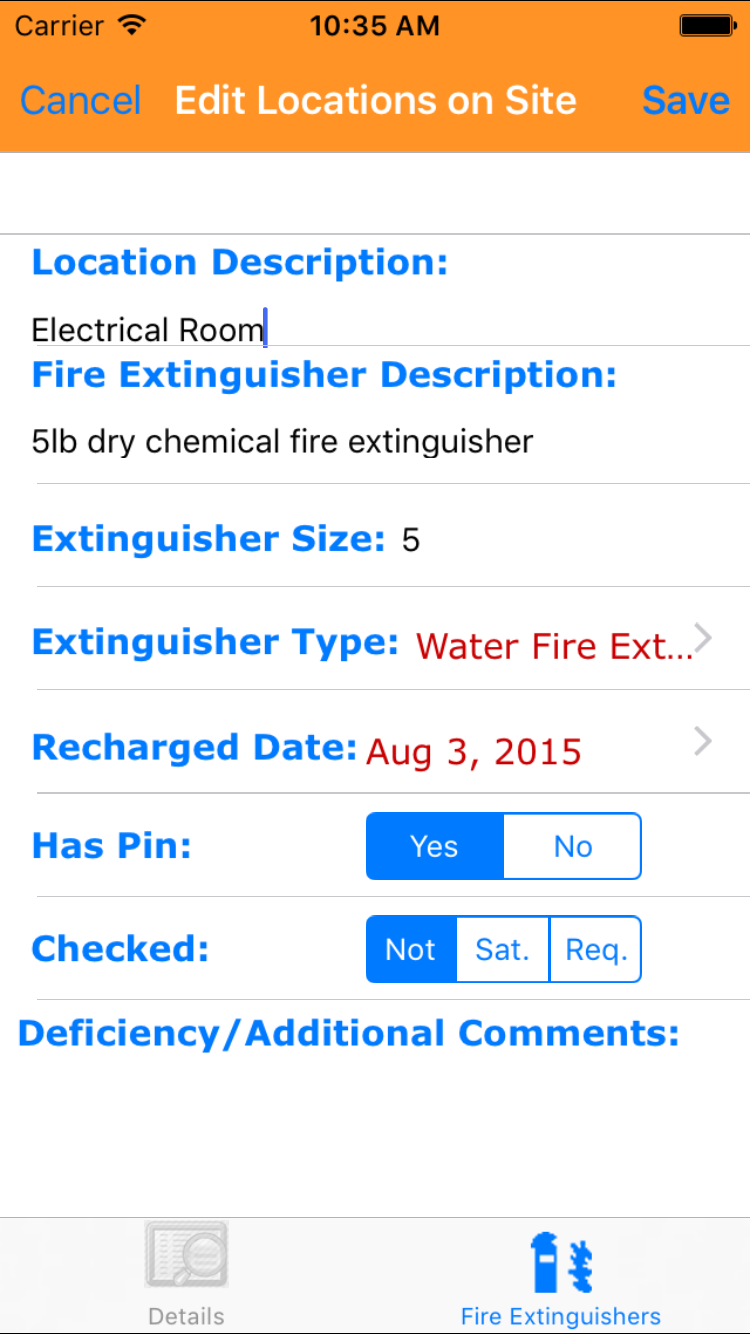
Task: Open Extinguisher Type chevron
Action: tap(703, 638)
